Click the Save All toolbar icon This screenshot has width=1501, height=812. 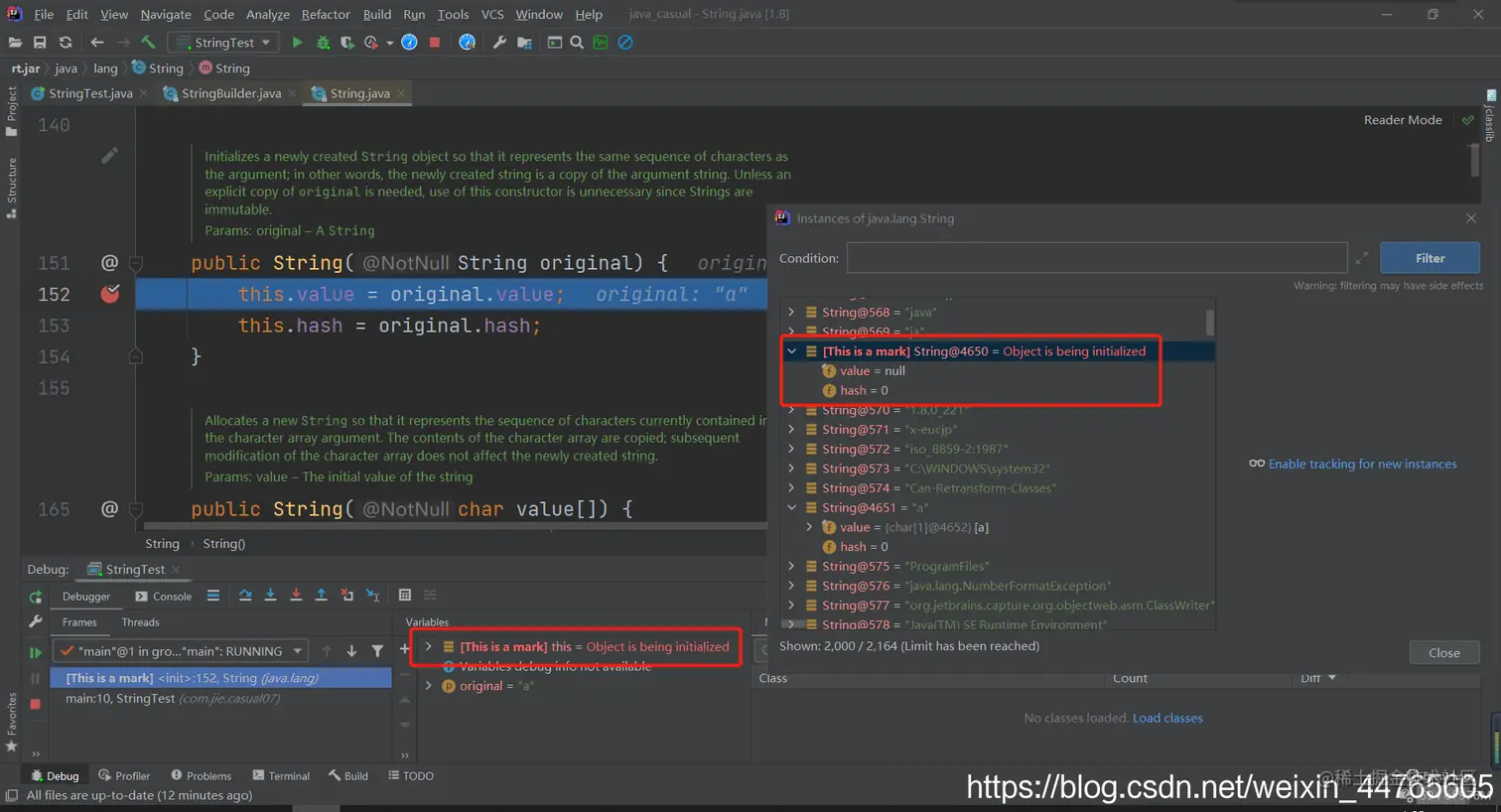click(x=40, y=43)
